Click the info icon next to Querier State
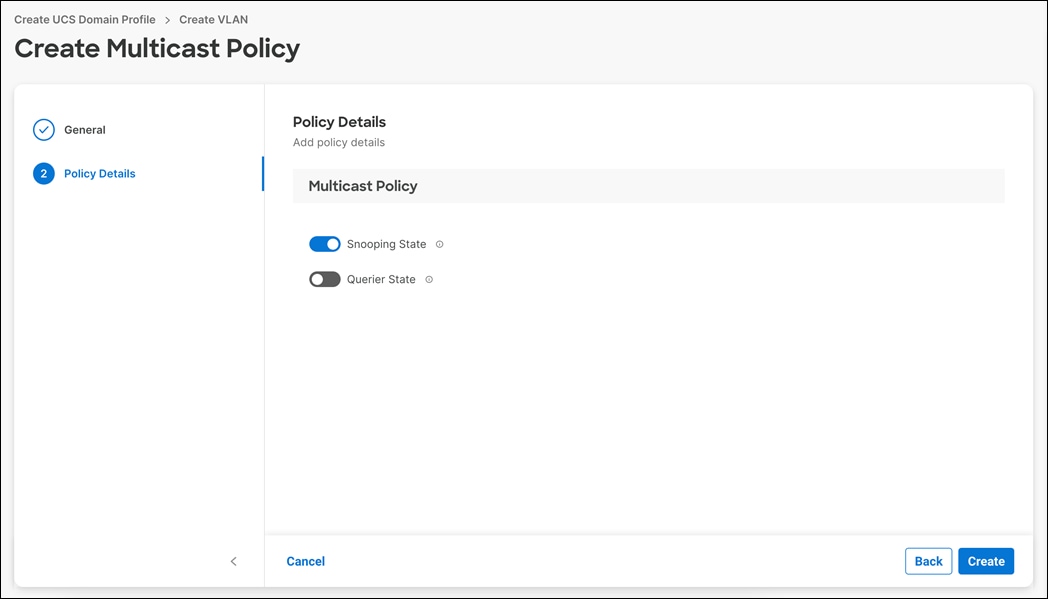The width and height of the screenshot is (1048, 599). 429,279
